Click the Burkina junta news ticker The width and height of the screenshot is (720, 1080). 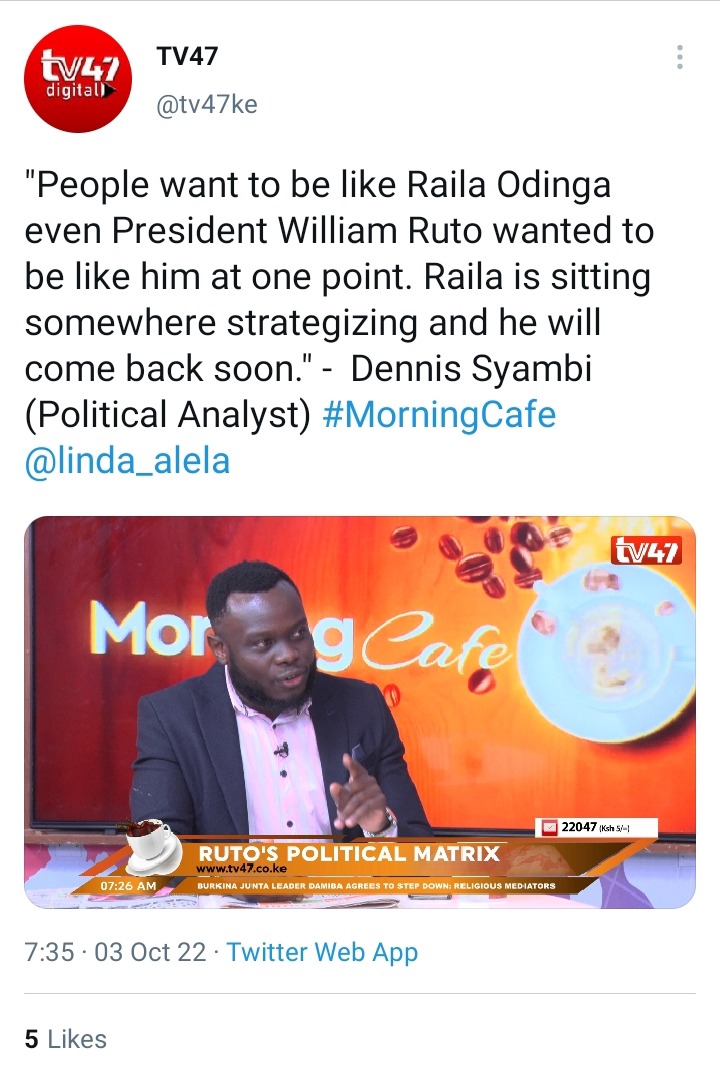click(x=376, y=886)
